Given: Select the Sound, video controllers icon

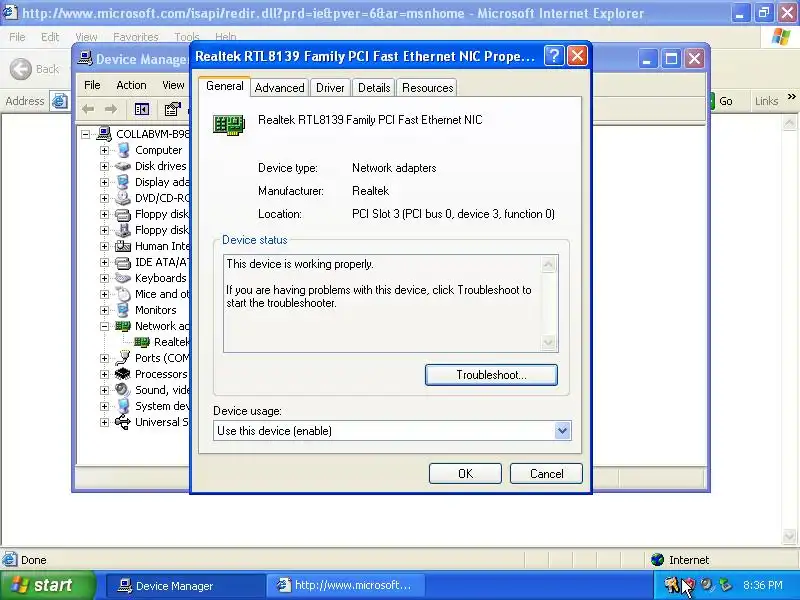Looking at the screenshot, I should pyautogui.click(x=123, y=390).
